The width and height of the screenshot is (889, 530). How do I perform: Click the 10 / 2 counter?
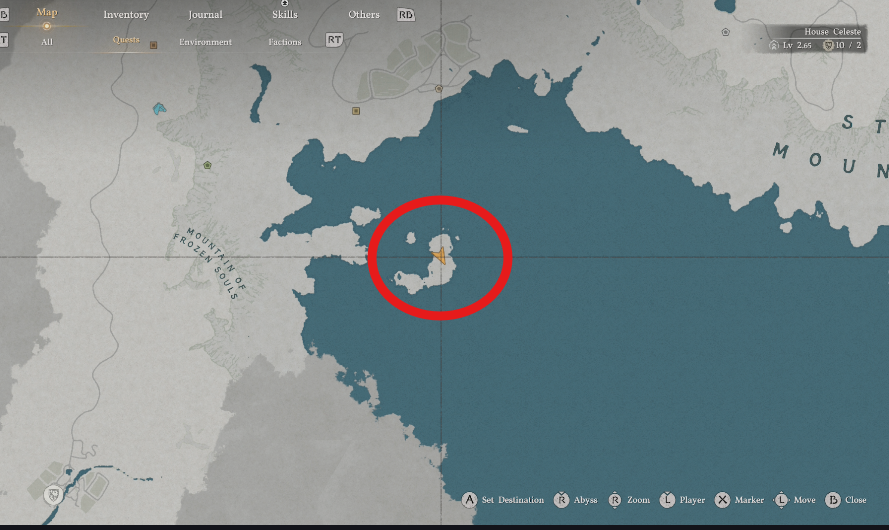(x=848, y=45)
